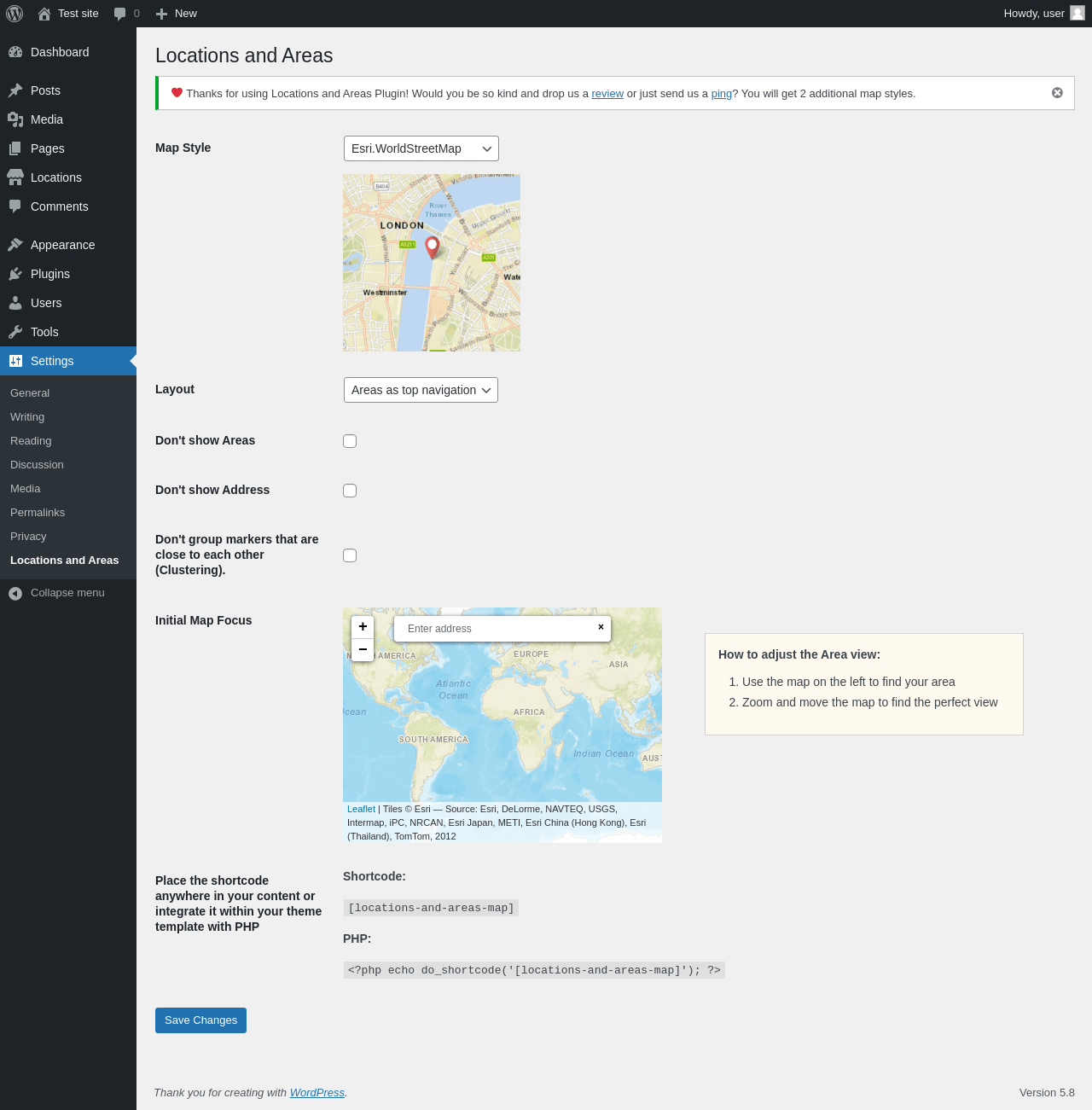Open Reading settings submenu item

point(31,441)
